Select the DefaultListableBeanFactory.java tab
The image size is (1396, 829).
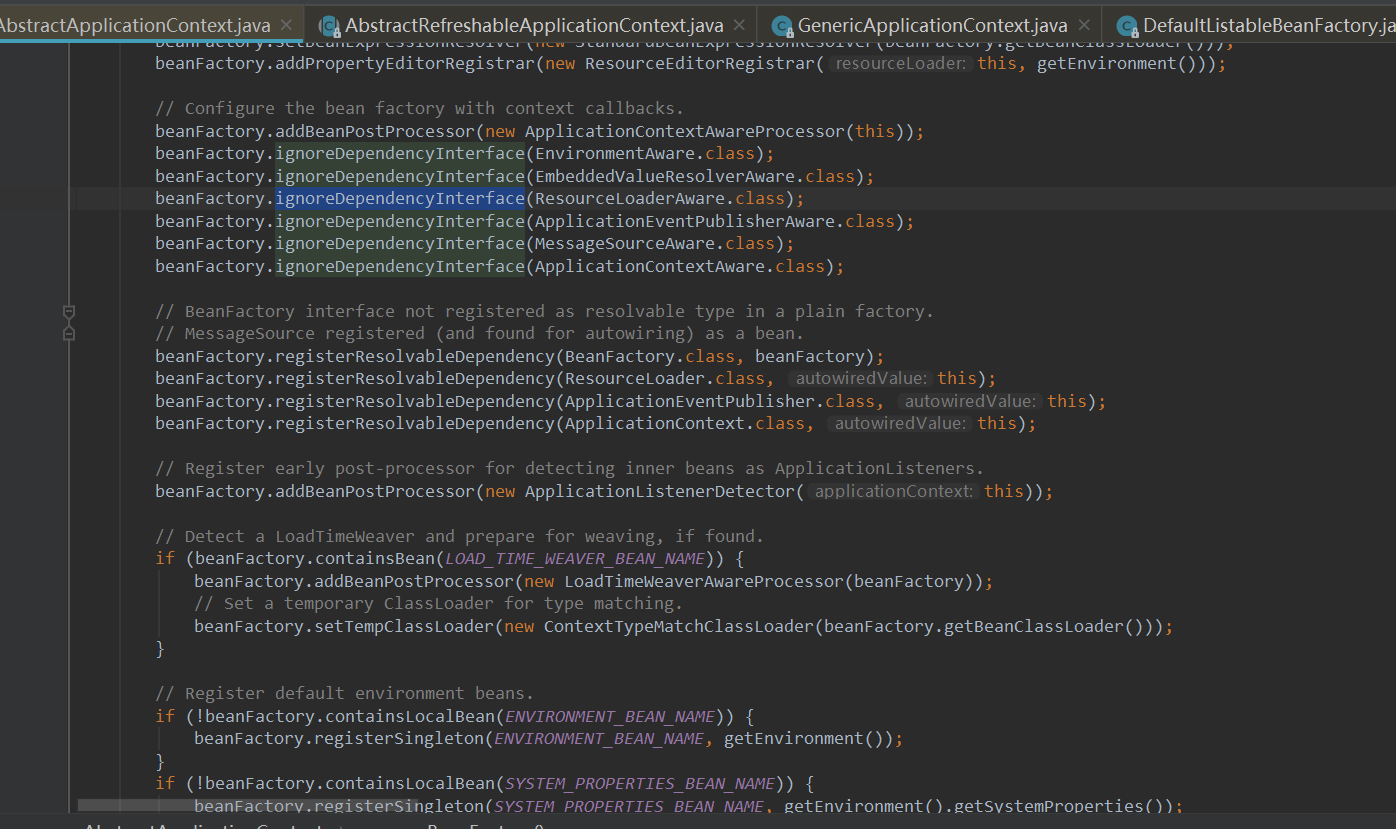[x=1268, y=25]
